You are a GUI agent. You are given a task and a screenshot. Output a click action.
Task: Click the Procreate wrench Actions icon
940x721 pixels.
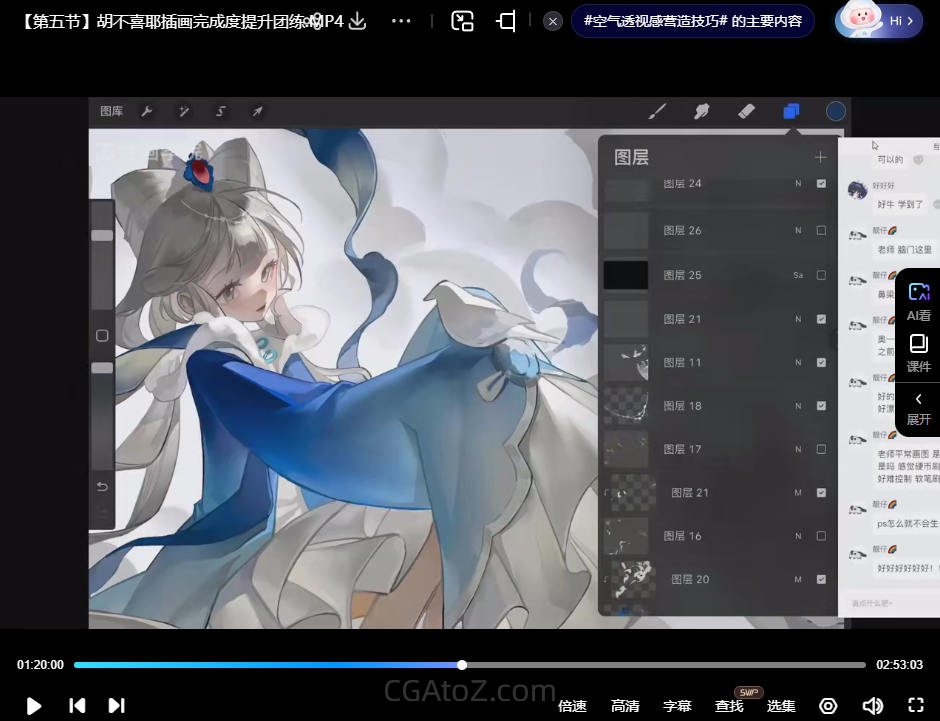pyautogui.click(x=146, y=111)
